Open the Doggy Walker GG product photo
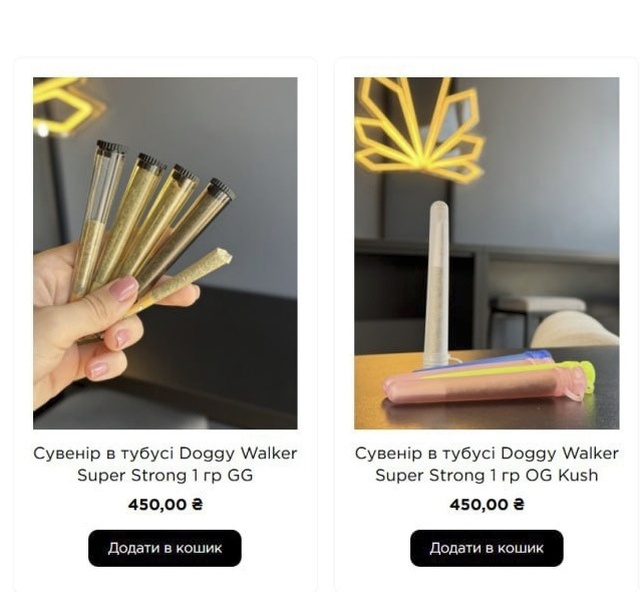The width and height of the screenshot is (640, 592). pyautogui.click(x=165, y=253)
